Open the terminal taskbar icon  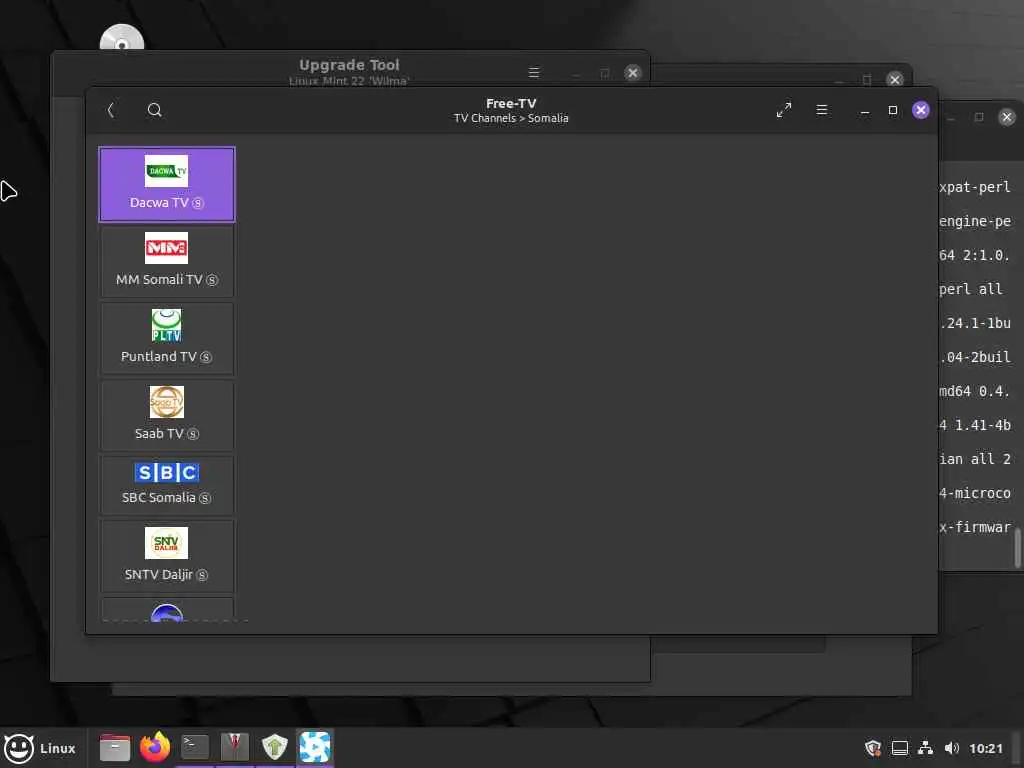point(195,748)
